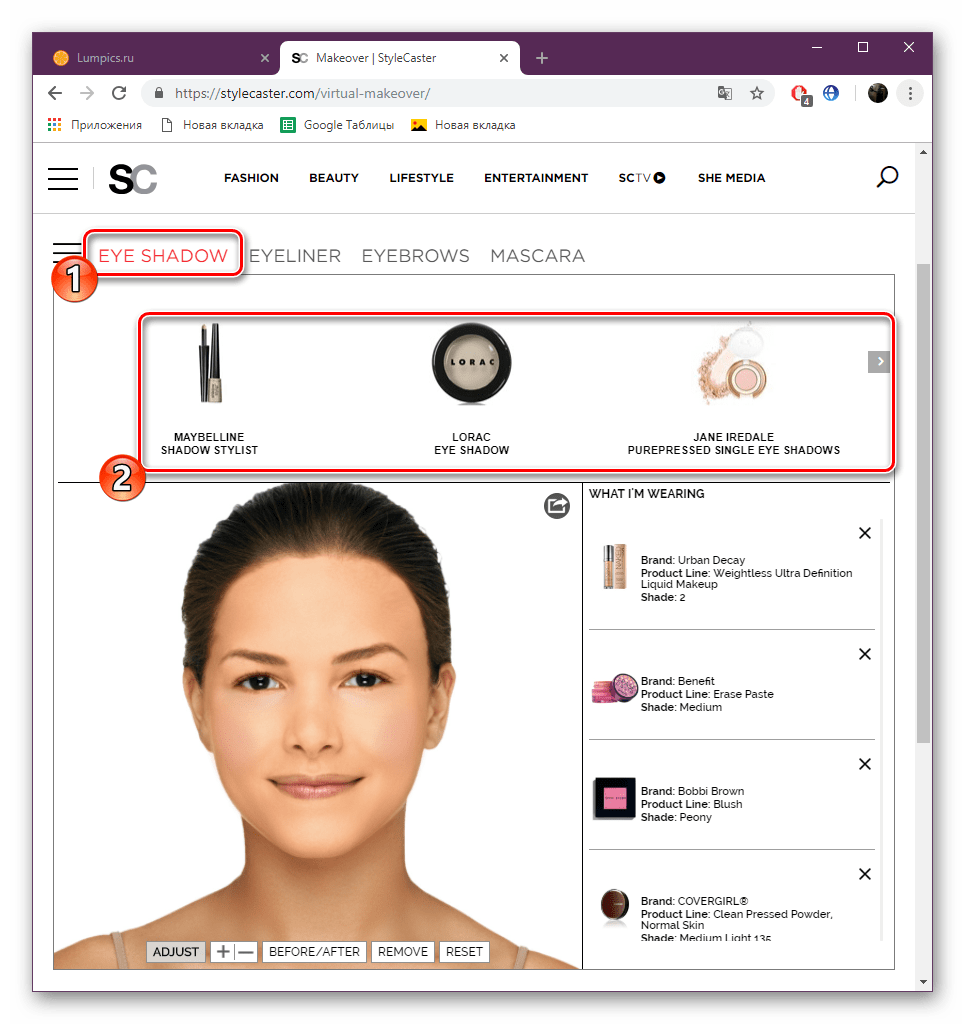The image size is (965, 1024).
Task: Click the plus zoom control
Action: (224, 951)
